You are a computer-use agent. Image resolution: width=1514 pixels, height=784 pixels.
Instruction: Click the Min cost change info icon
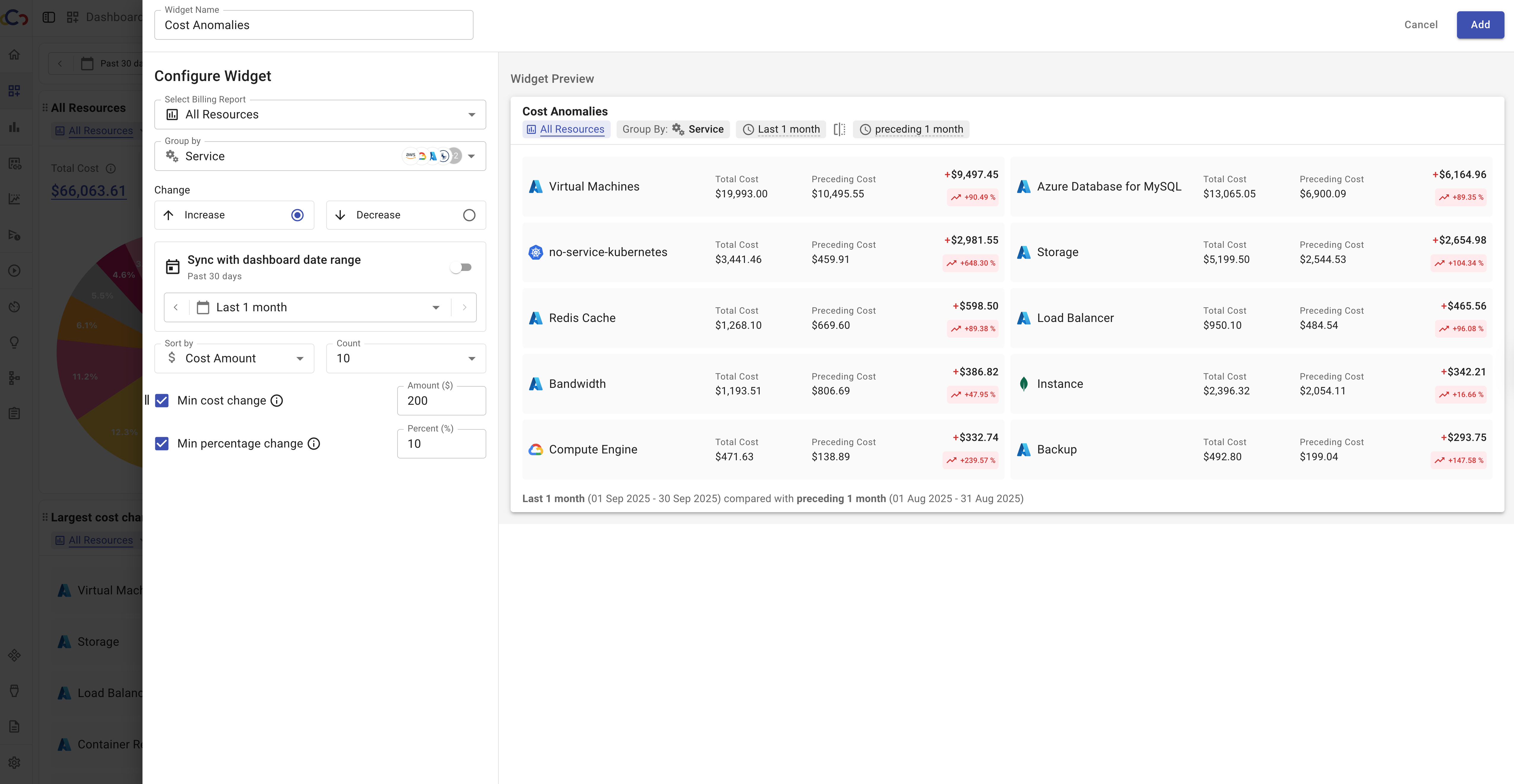(x=277, y=401)
